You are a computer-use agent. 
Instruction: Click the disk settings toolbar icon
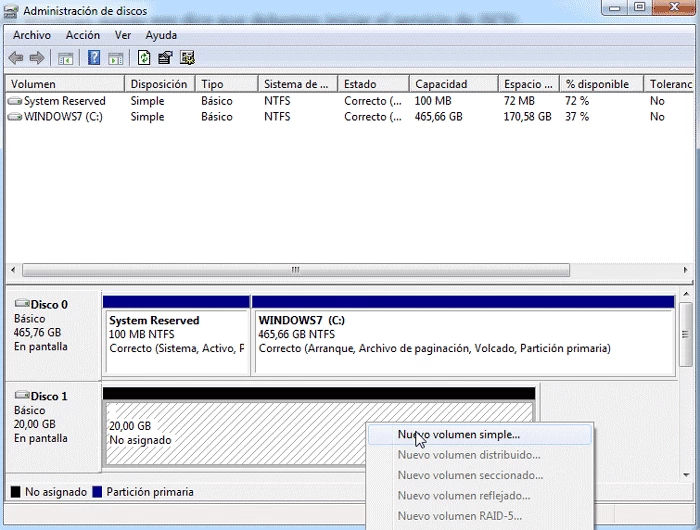click(x=187, y=58)
